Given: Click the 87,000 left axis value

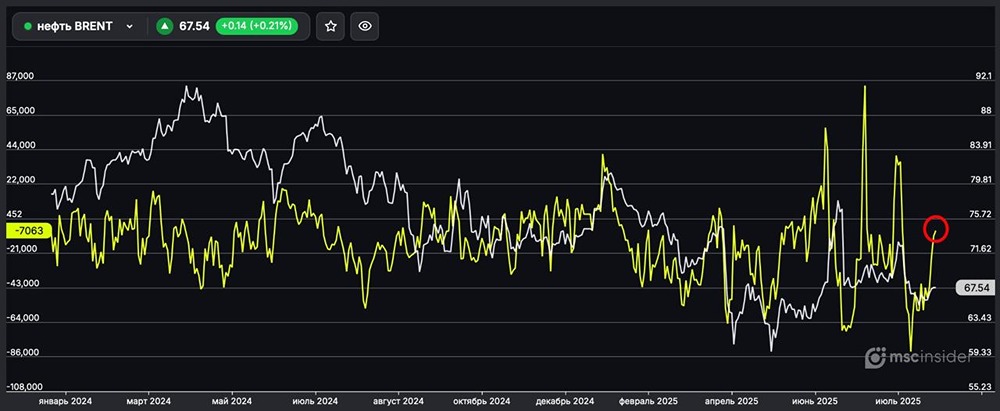Looking at the screenshot, I should 20,76.
